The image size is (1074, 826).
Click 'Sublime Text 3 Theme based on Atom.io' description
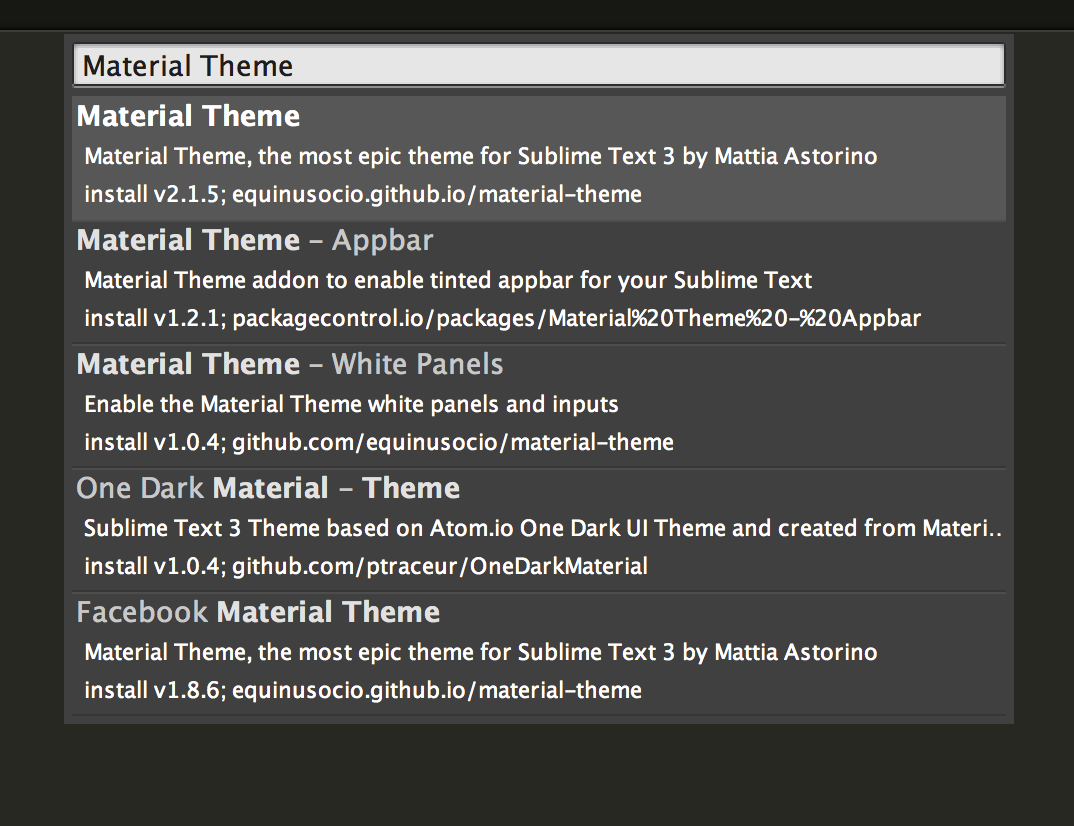tap(542, 528)
